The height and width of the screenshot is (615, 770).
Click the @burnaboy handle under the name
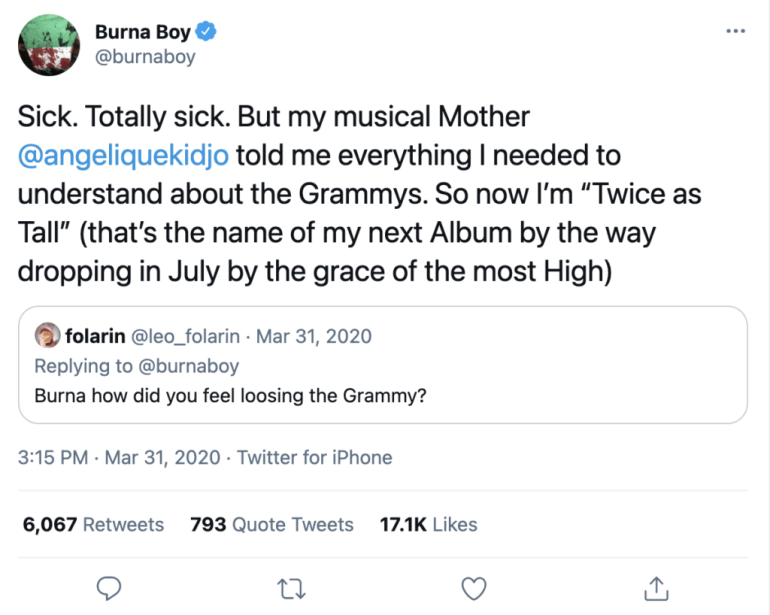[145, 57]
